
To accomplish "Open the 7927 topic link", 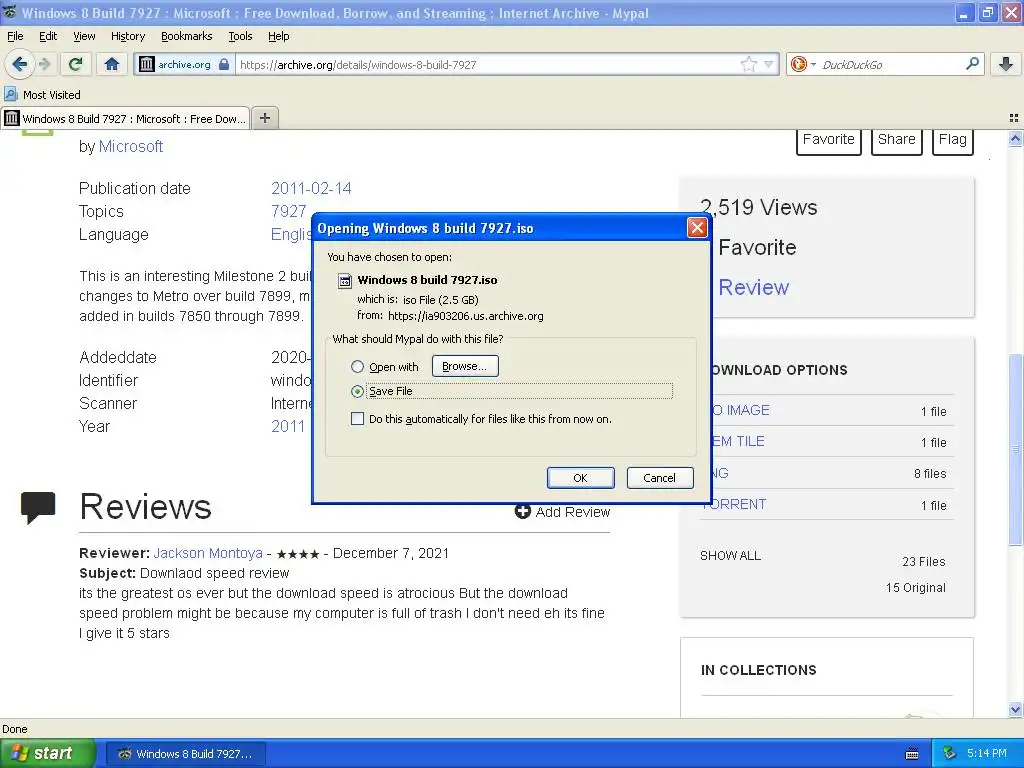I will [288, 211].
